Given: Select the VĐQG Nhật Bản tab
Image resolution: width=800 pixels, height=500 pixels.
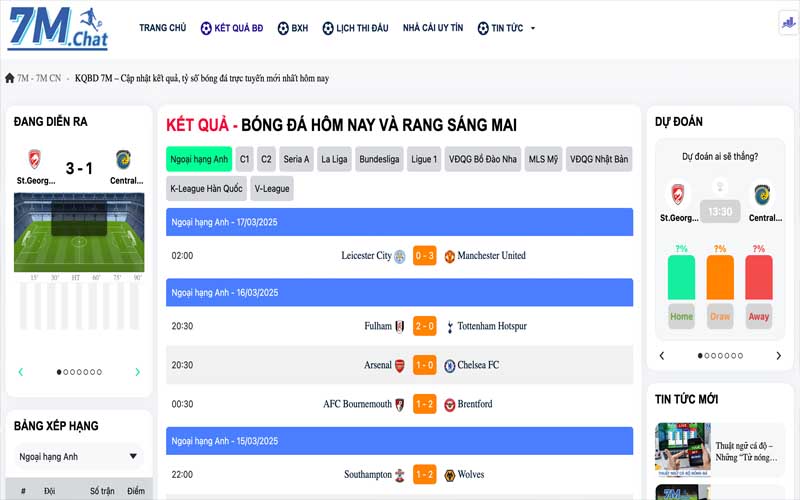Looking at the screenshot, I should click(599, 159).
